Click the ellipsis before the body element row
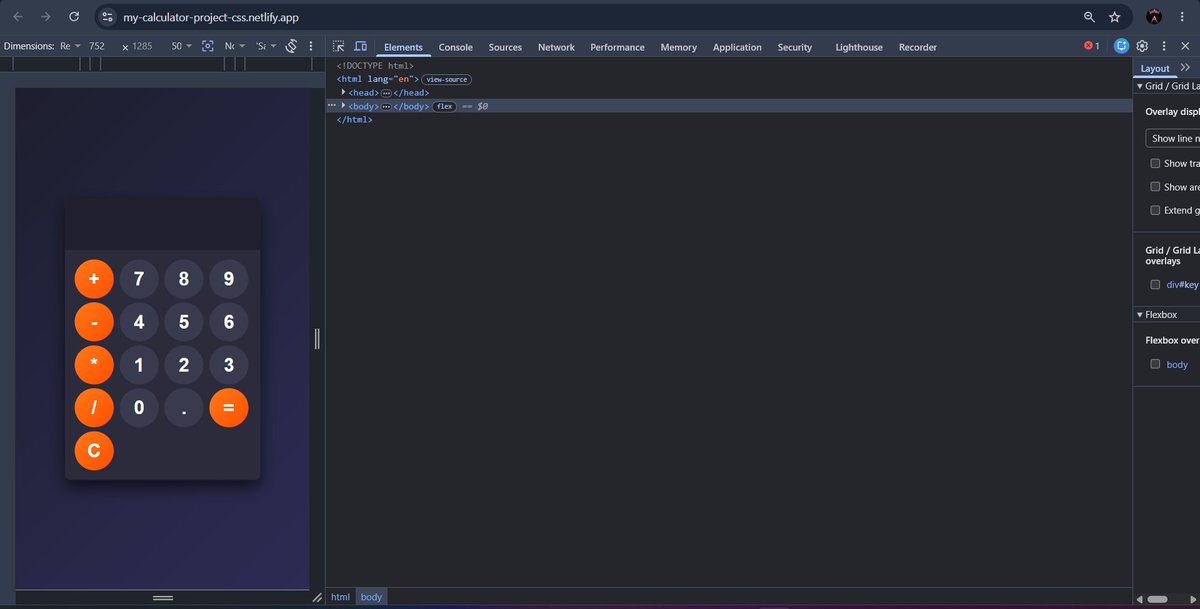Image resolution: width=1200 pixels, height=609 pixels. click(x=332, y=105)
